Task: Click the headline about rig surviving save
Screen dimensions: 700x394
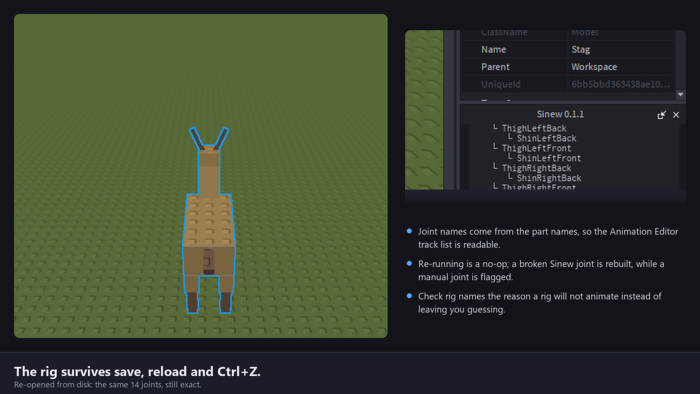Action: [137, 371]
